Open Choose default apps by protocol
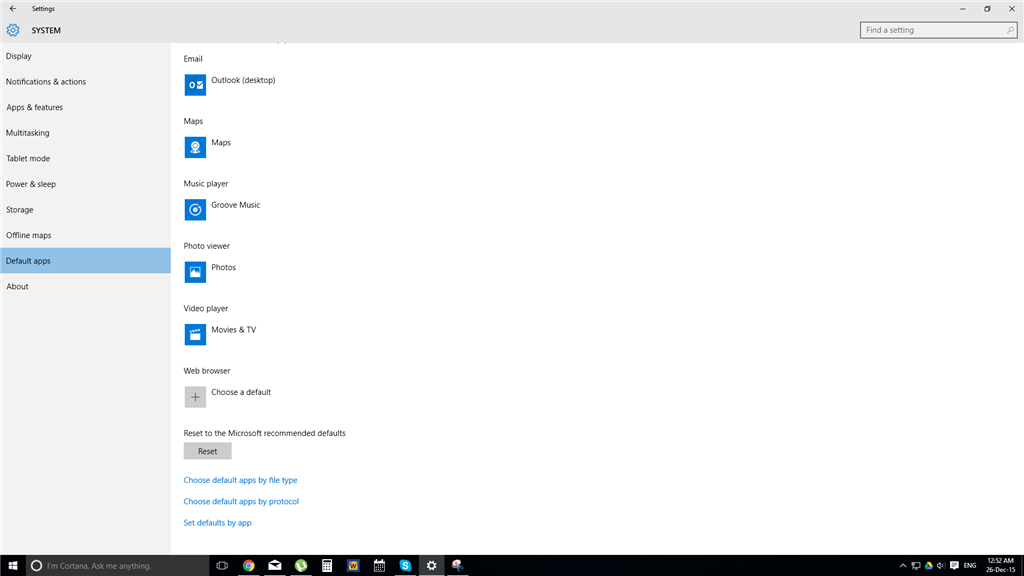Screen dimensions: 1024x576 click(x=241, y=502)
